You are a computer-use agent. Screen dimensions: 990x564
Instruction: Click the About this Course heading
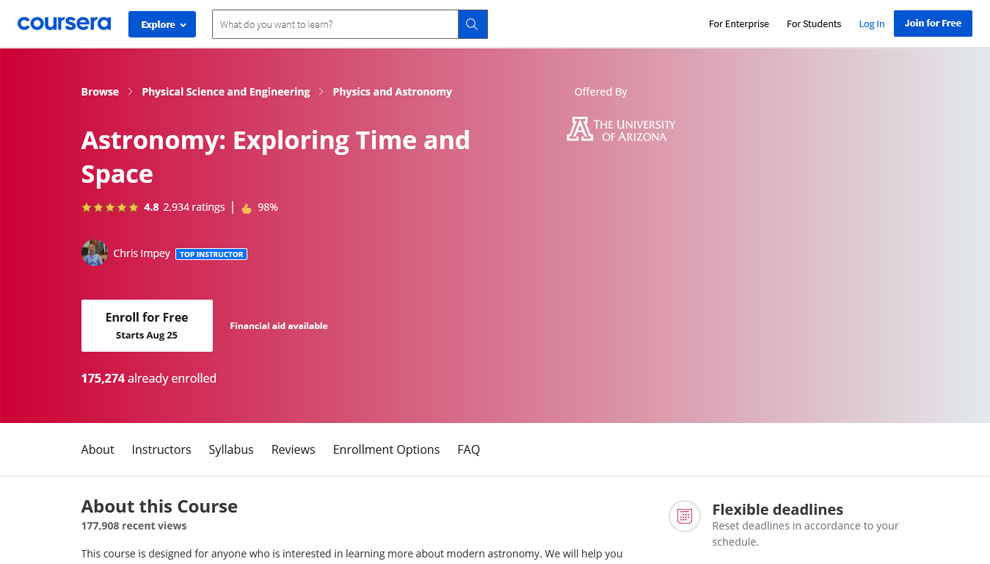click(x=159, y=507)
